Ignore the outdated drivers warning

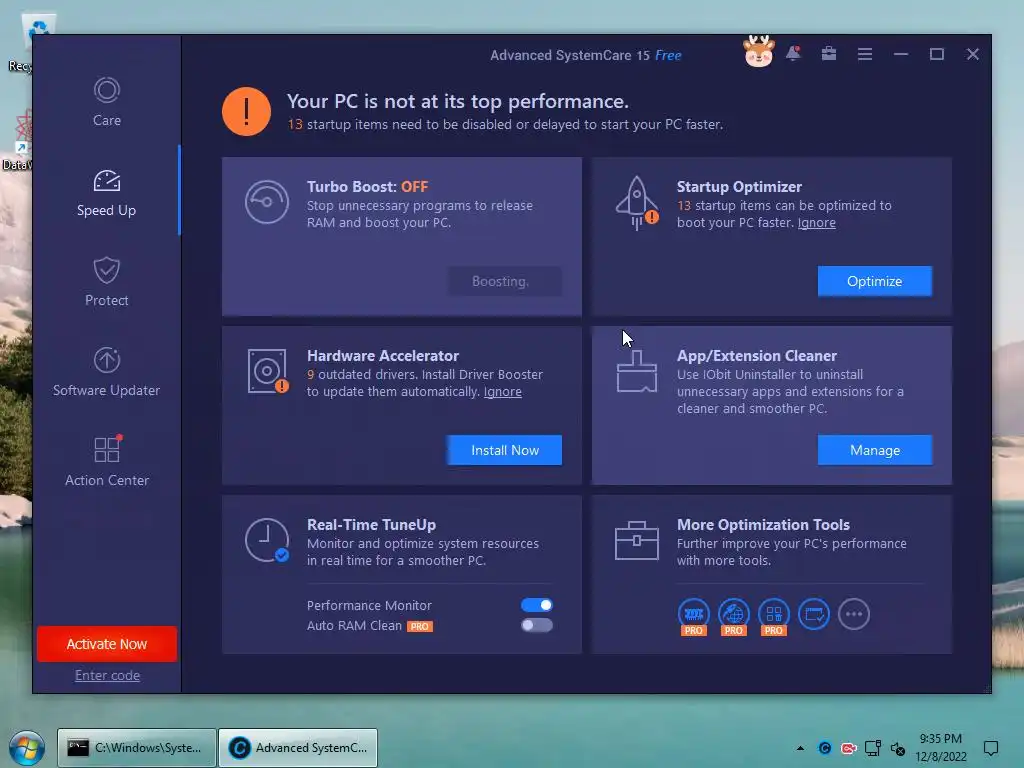502,392
